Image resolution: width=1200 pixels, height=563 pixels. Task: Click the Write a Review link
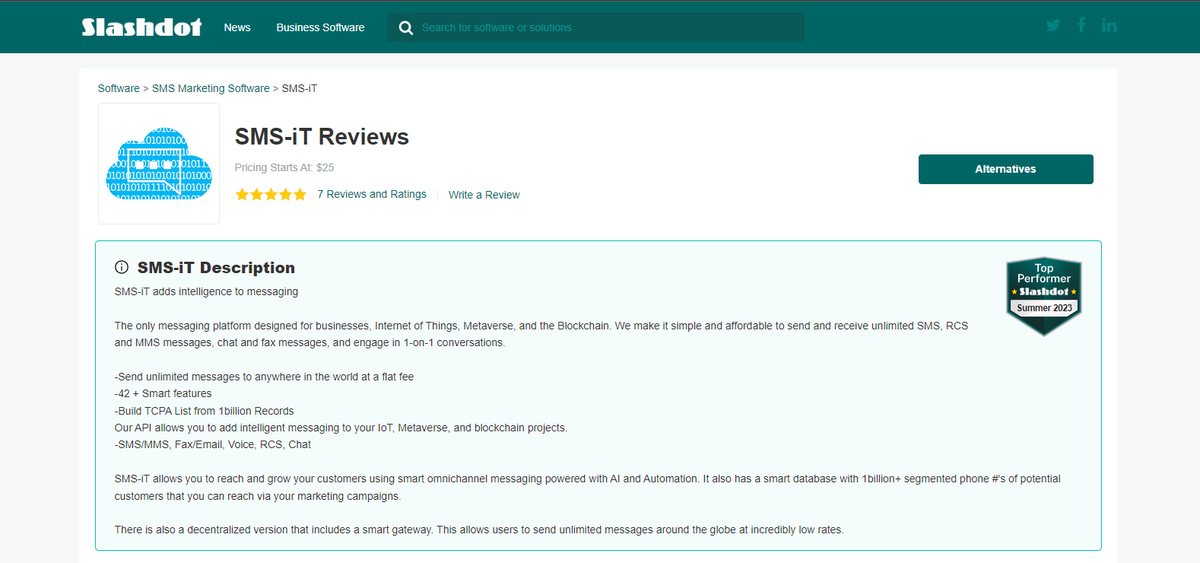484,195
